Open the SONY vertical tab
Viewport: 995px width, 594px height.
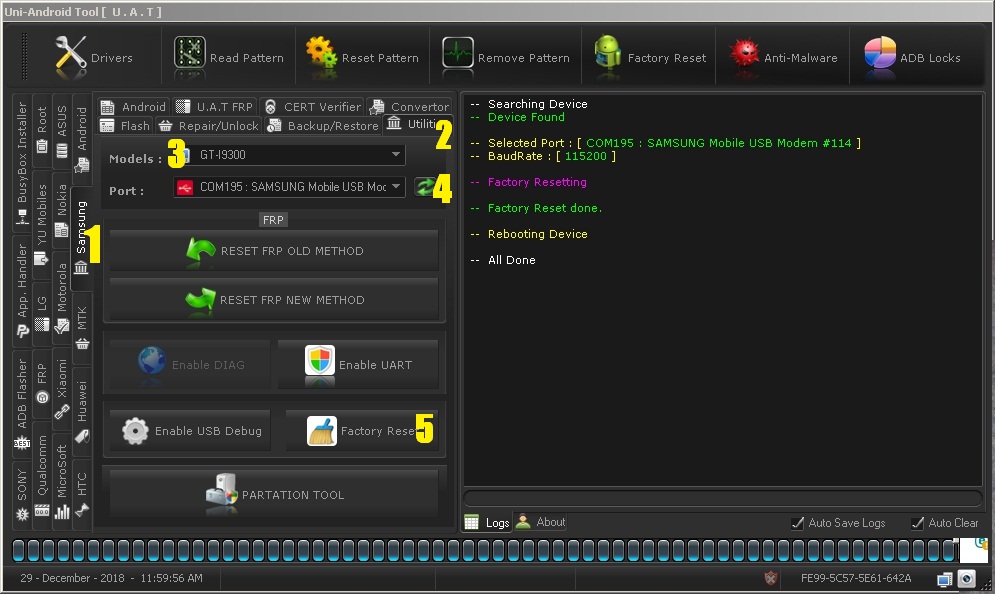tap(22, 495)
